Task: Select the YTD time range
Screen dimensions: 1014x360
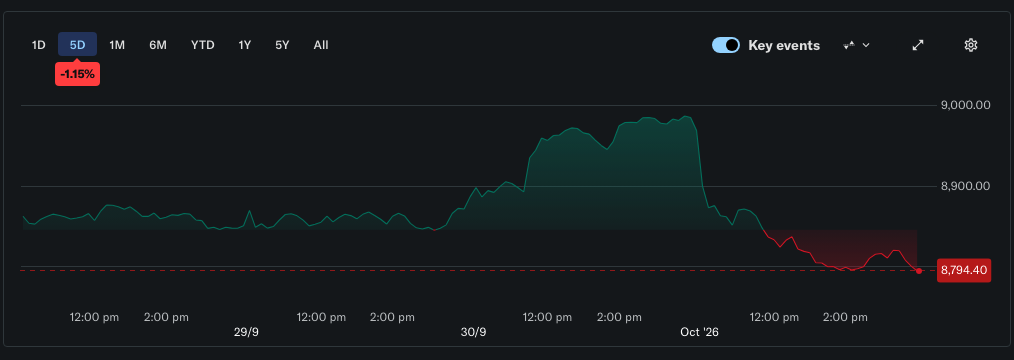Action: pyautogui.click(x=202, y=45)
